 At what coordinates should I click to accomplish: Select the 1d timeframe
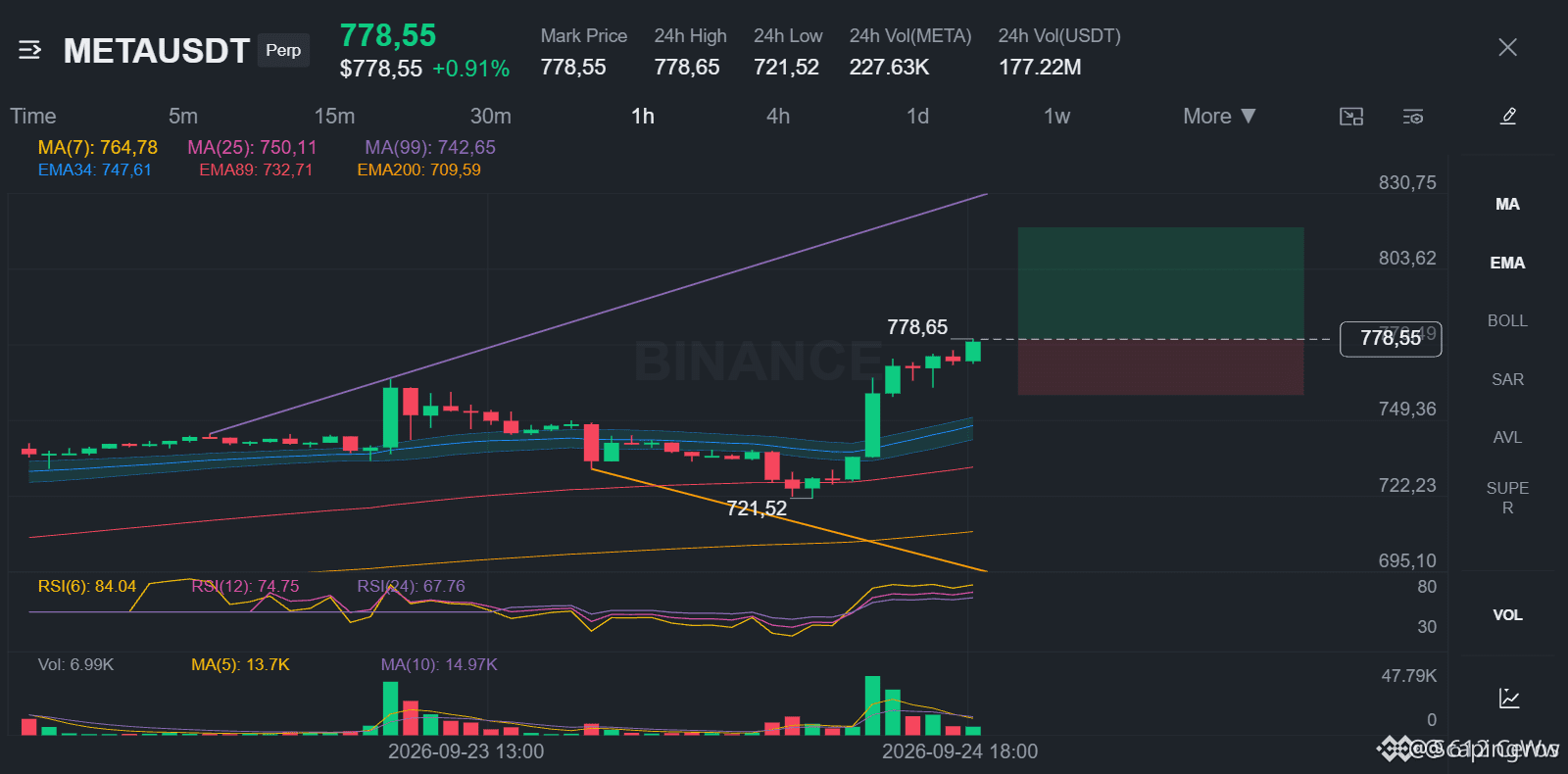(x=917, y=116)
